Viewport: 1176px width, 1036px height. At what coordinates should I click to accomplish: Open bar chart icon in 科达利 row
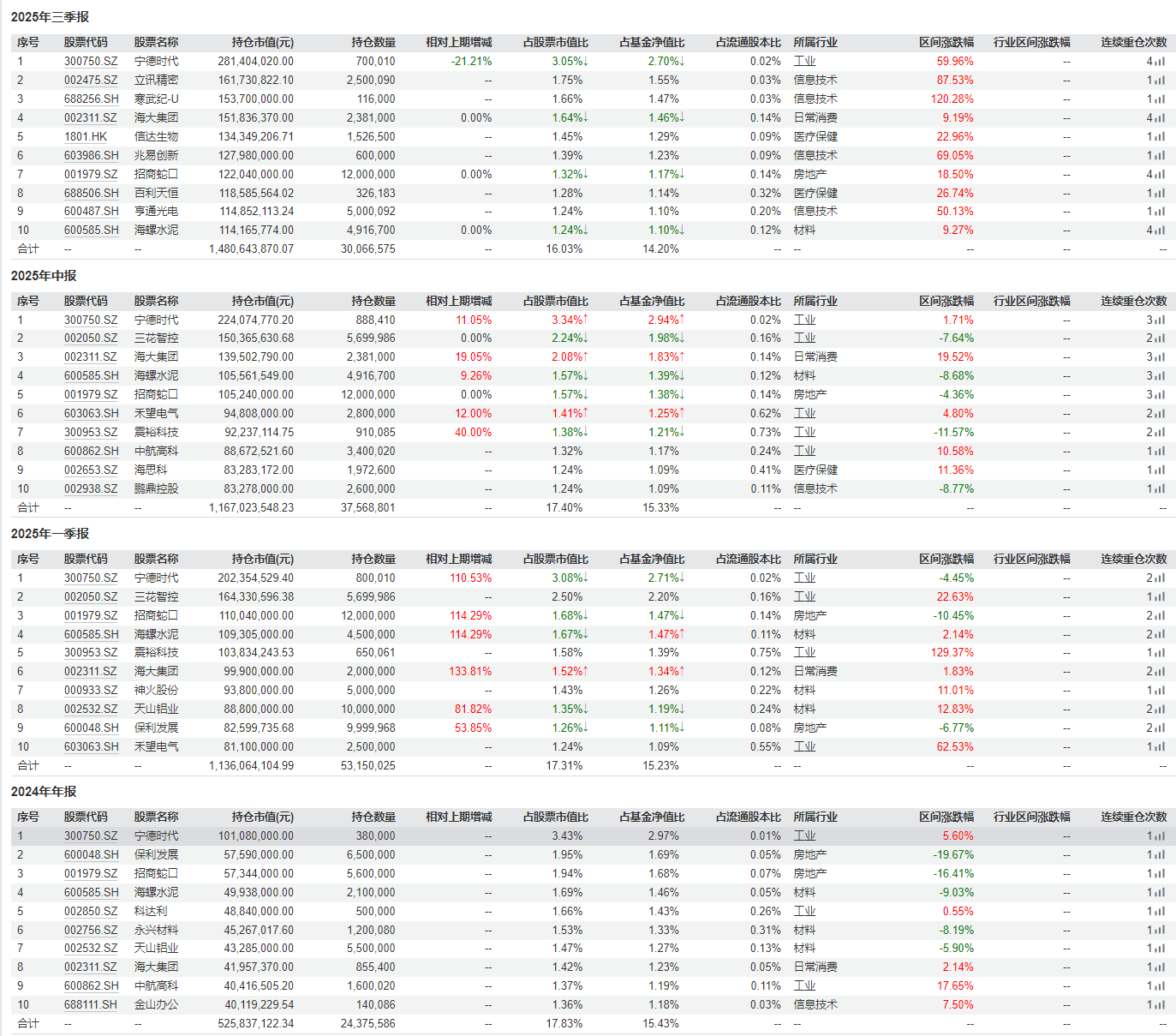click(1160, 912)
